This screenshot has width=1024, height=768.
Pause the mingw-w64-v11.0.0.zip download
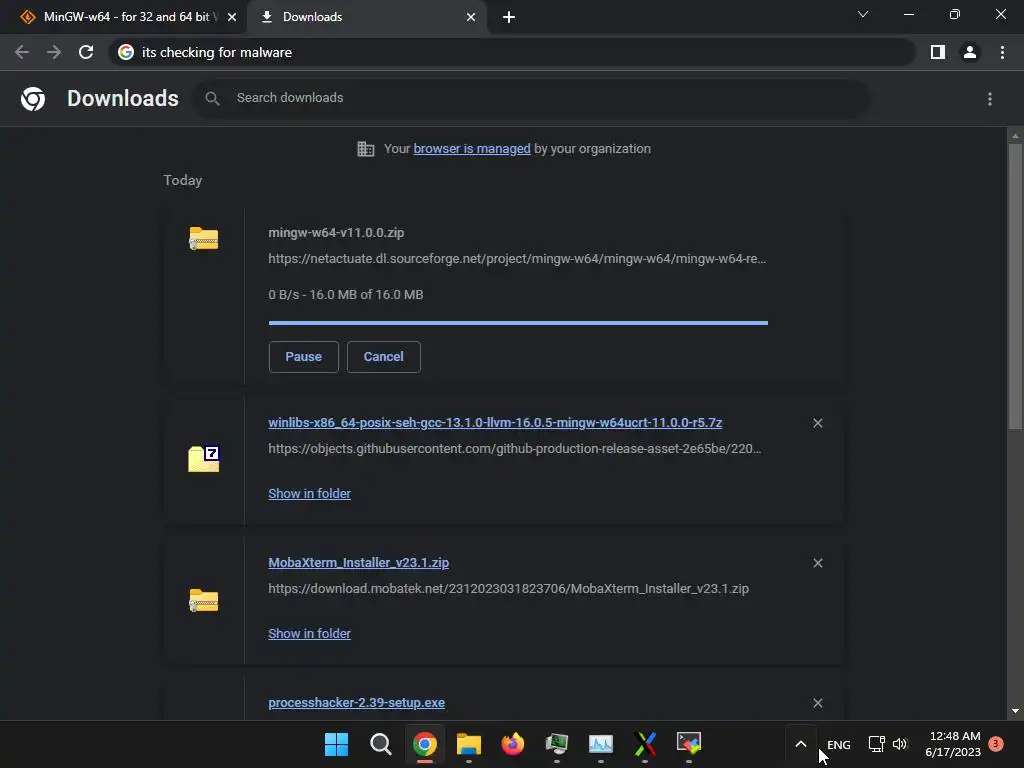[303, 357]
